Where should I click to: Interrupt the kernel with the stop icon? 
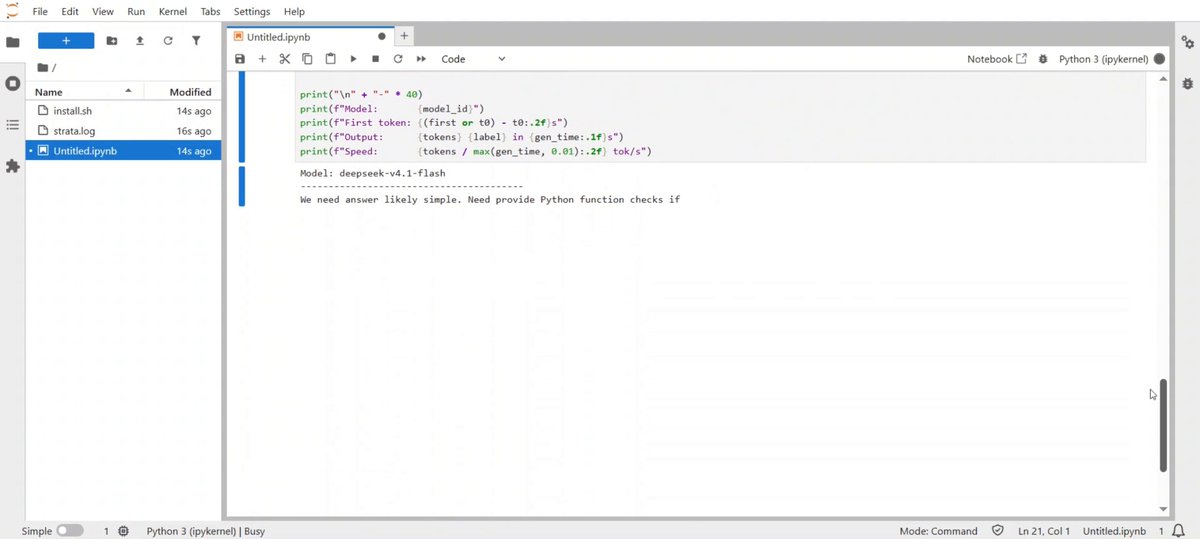pos(375,59)
